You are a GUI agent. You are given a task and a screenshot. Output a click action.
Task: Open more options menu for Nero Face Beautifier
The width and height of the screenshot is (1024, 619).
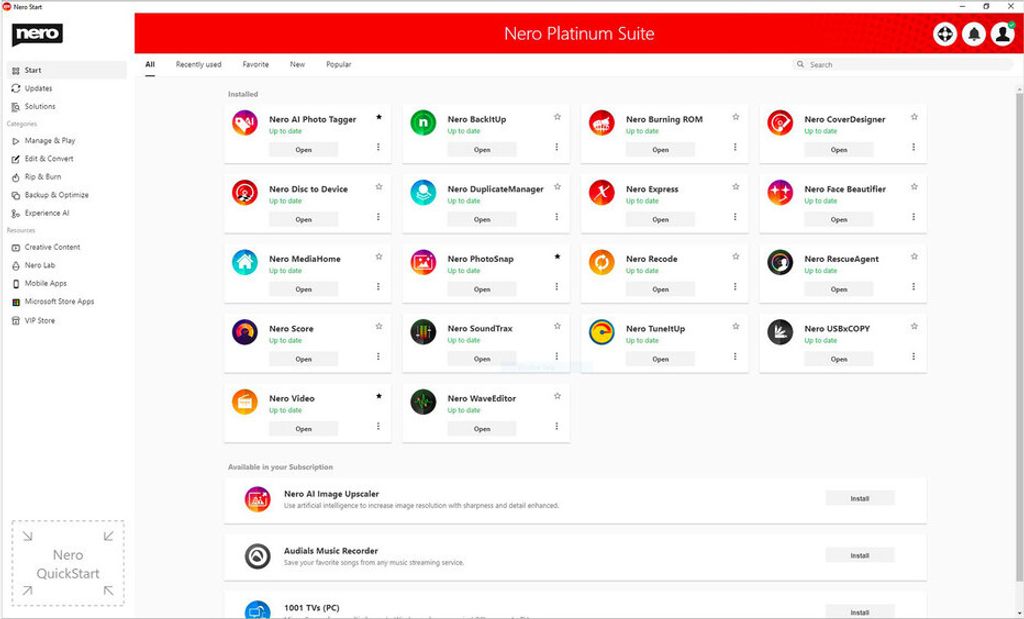pyautogui.click(x=913, y=217)
